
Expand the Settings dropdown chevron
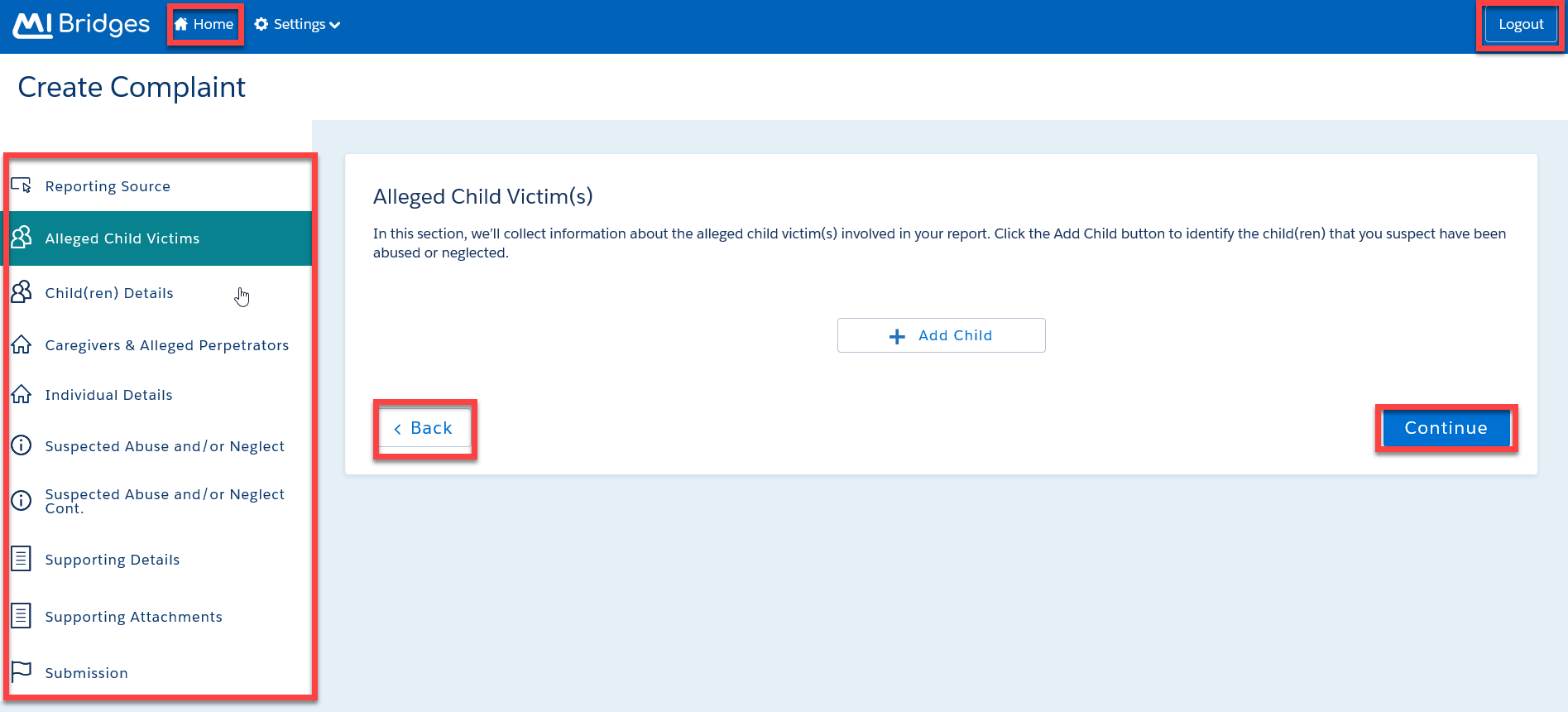coord(335,25)
